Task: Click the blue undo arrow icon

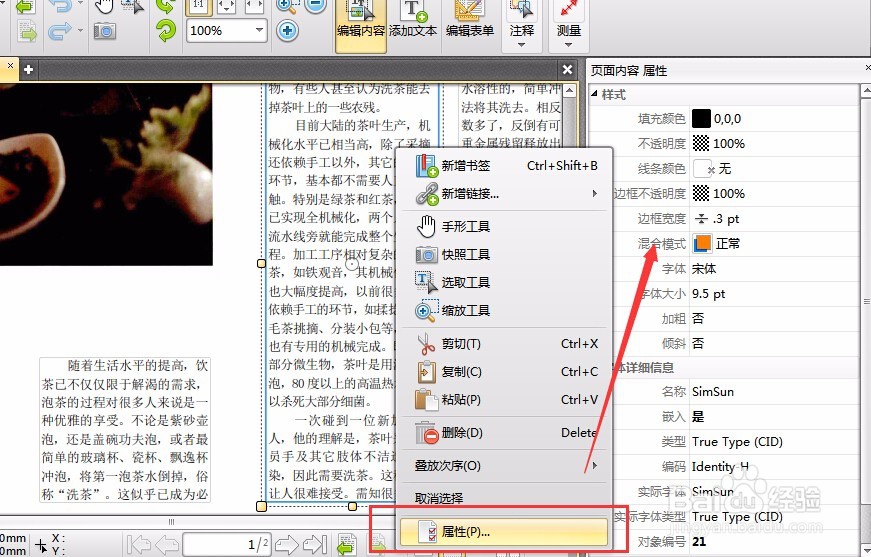Action: (x=61, y=7)
